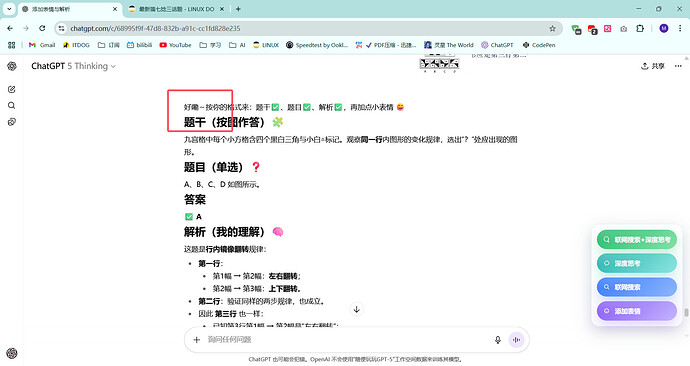Open the three-dot conversation options menu
This screenshot has width=690, height=366.
click(x=678, y=66)
